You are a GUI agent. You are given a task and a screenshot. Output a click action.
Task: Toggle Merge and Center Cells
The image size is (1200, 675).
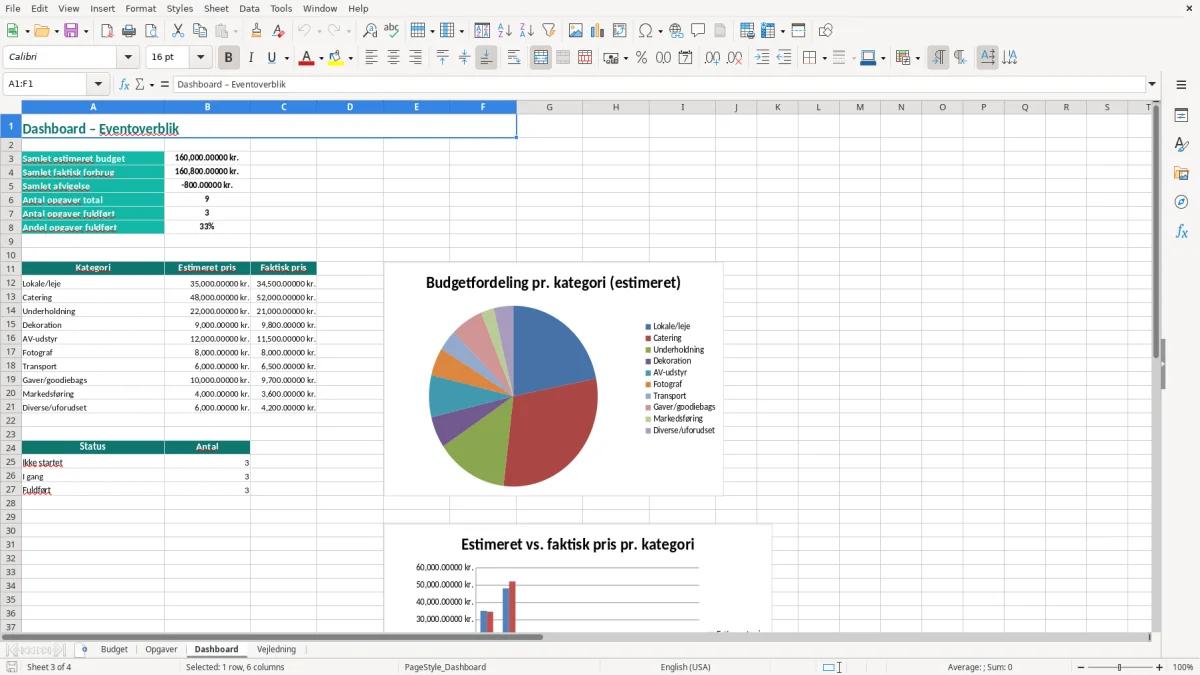coord(541,58)
